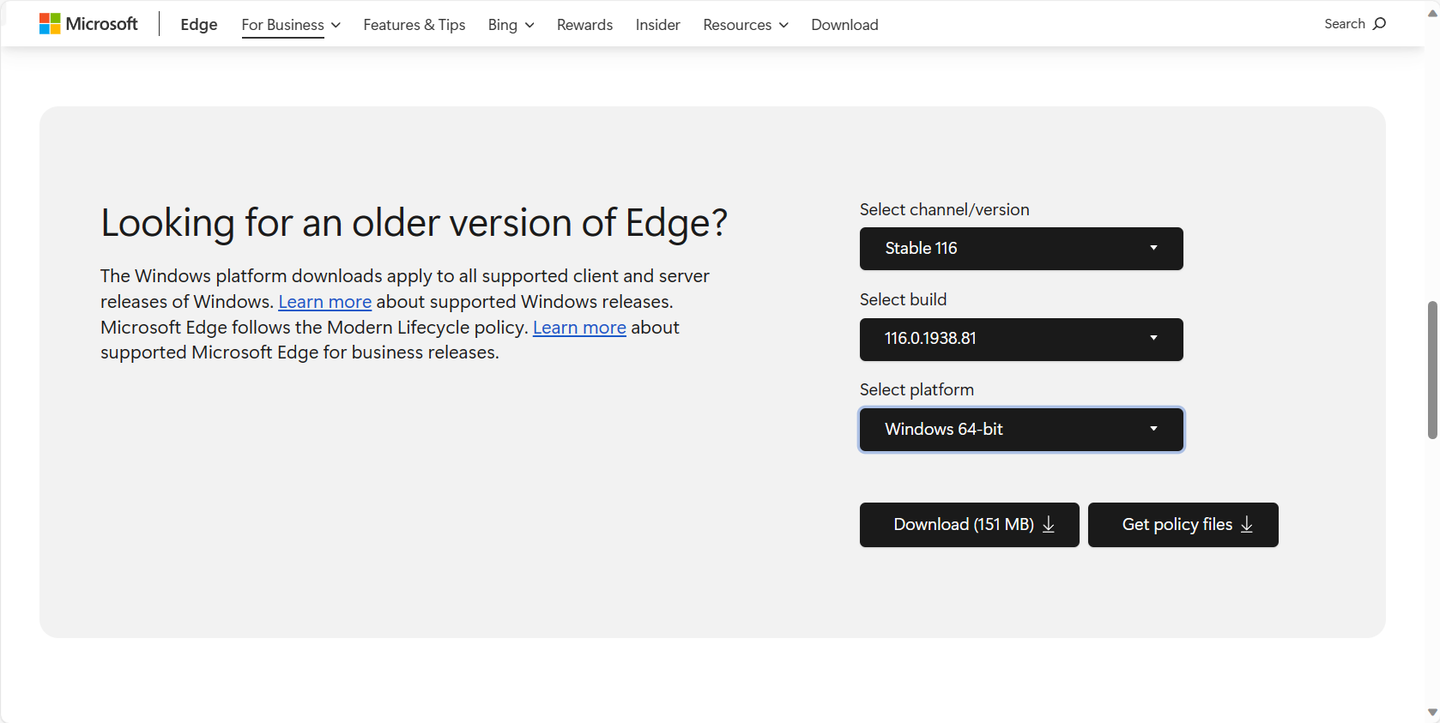The width and height of the screenshot is (1440, 723).
Task: Expand the For Business menu
Action: pyautogui.click(x=291, y=25)
